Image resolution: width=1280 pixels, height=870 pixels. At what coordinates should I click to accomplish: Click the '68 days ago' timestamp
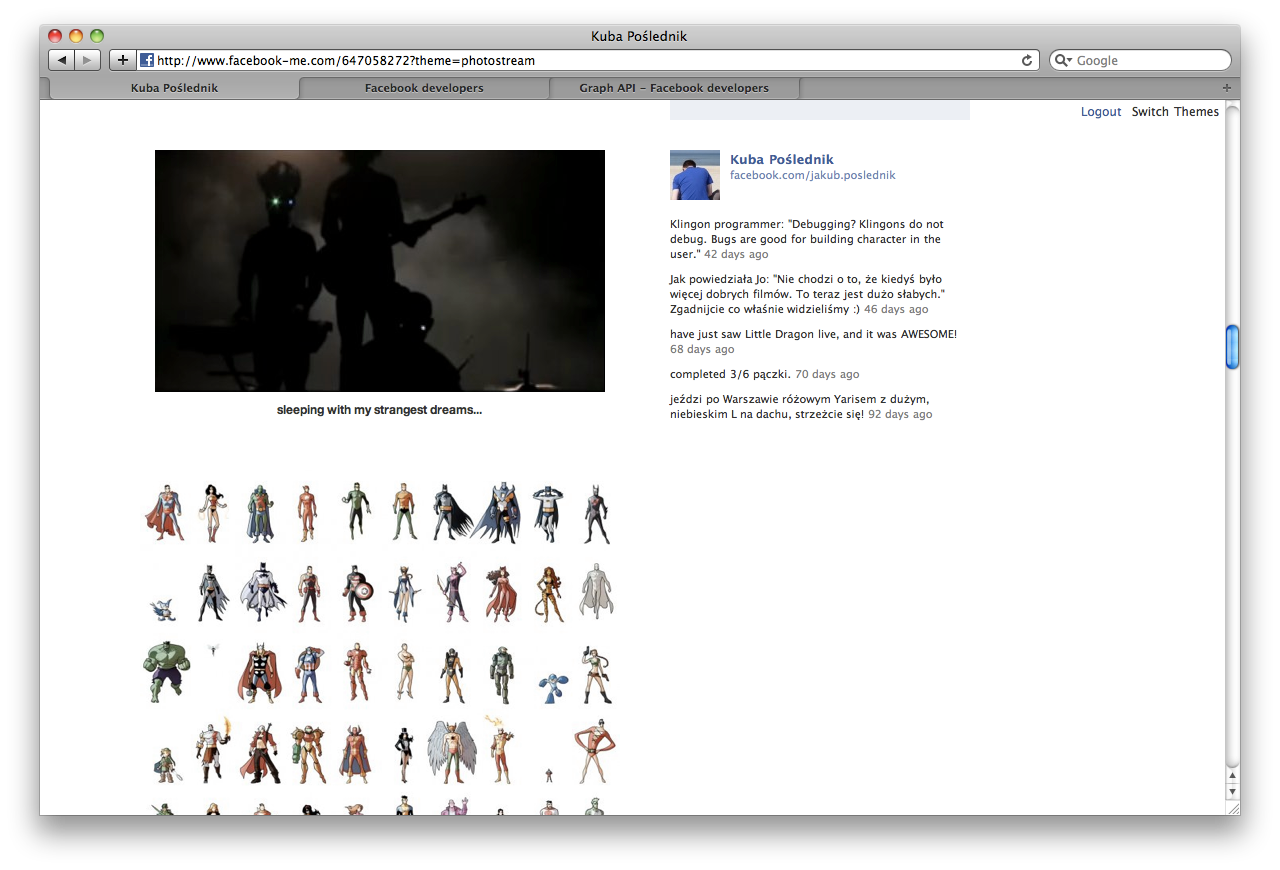[702, 349]
